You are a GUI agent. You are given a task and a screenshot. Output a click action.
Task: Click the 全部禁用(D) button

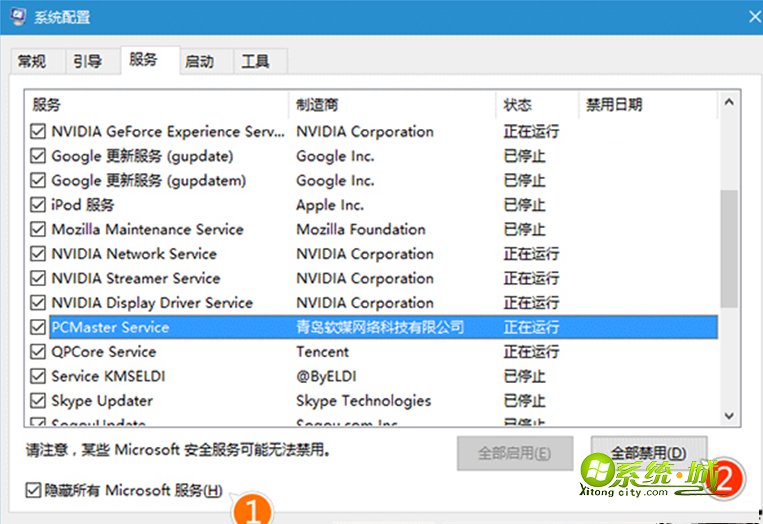(x=649, y=453)
